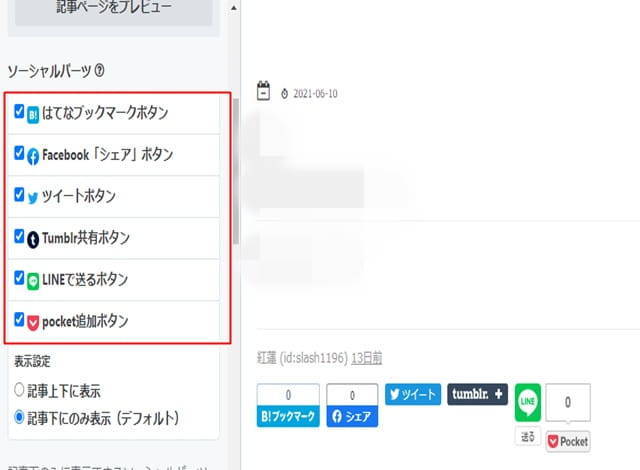Image resolution: width=640 pixels, height=470 pixels.
Task: Uncheck the Tumblr共有ボタン checkbox
Action: pyautogui.click(x=19, y=236)
